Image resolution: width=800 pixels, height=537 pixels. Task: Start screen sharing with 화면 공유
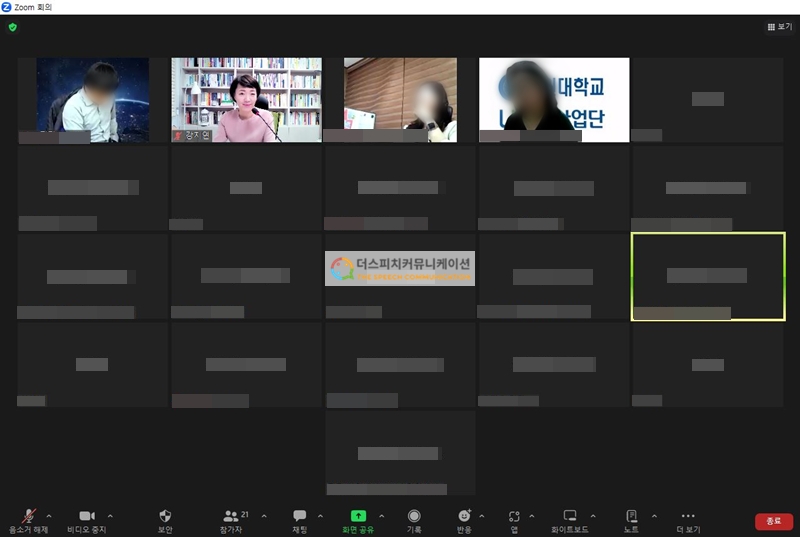(358, 517)
